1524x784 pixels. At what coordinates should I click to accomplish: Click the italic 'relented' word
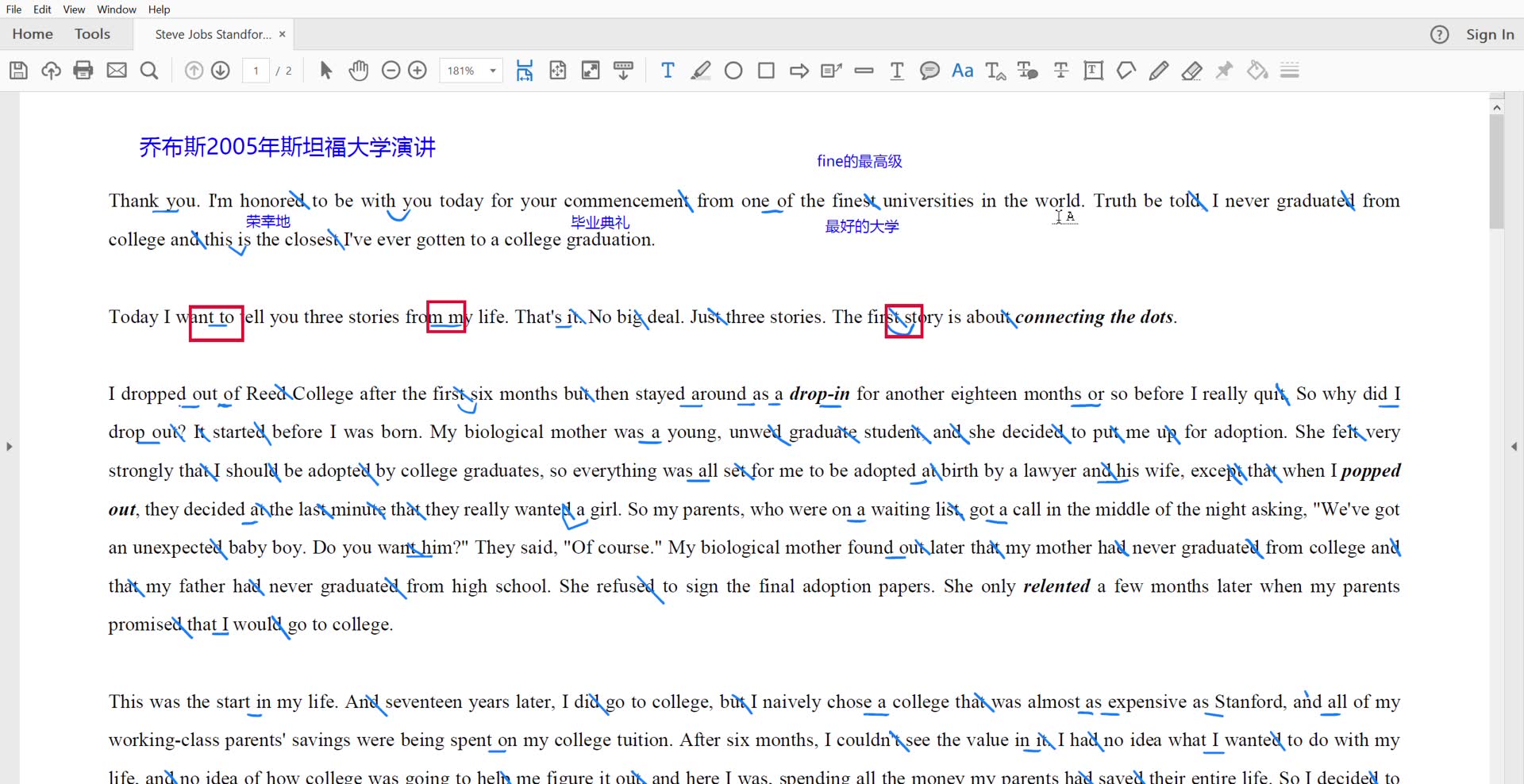1056,586
